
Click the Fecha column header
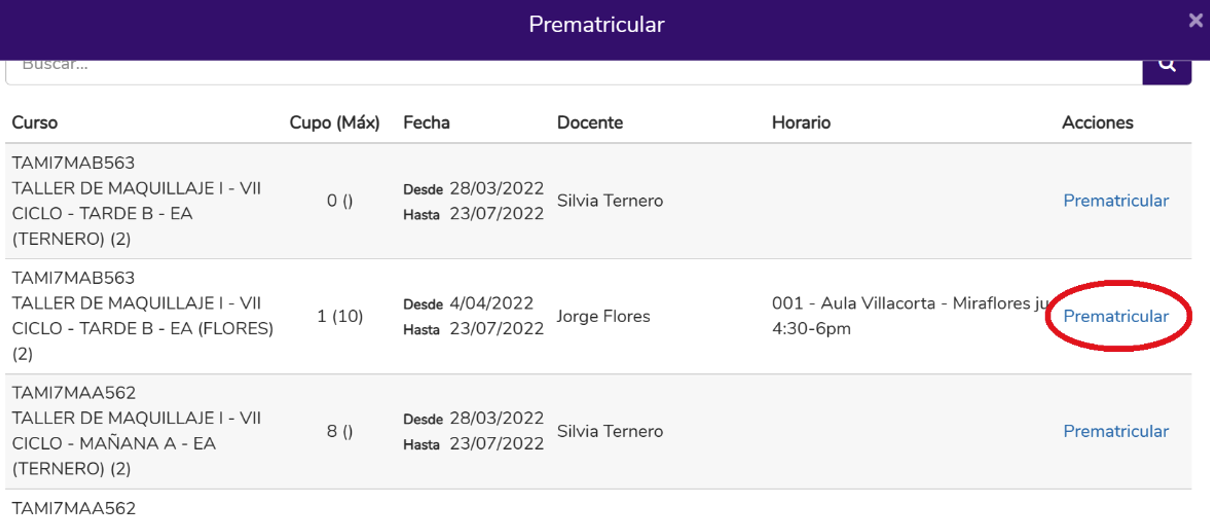(427, 123)
